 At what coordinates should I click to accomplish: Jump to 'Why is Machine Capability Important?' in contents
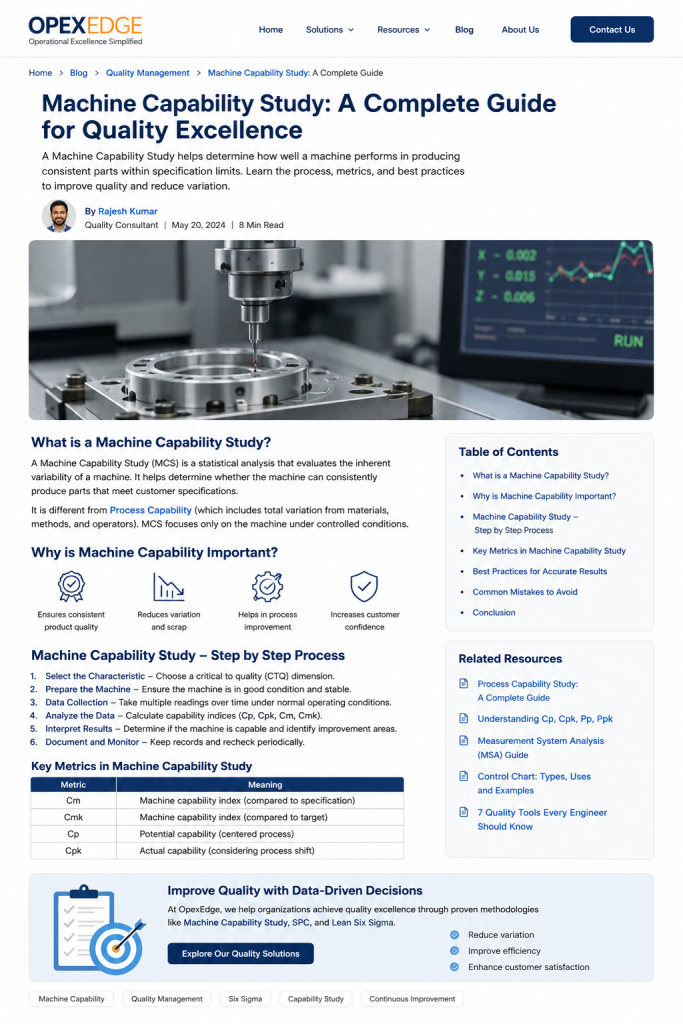tap(544, 496)
